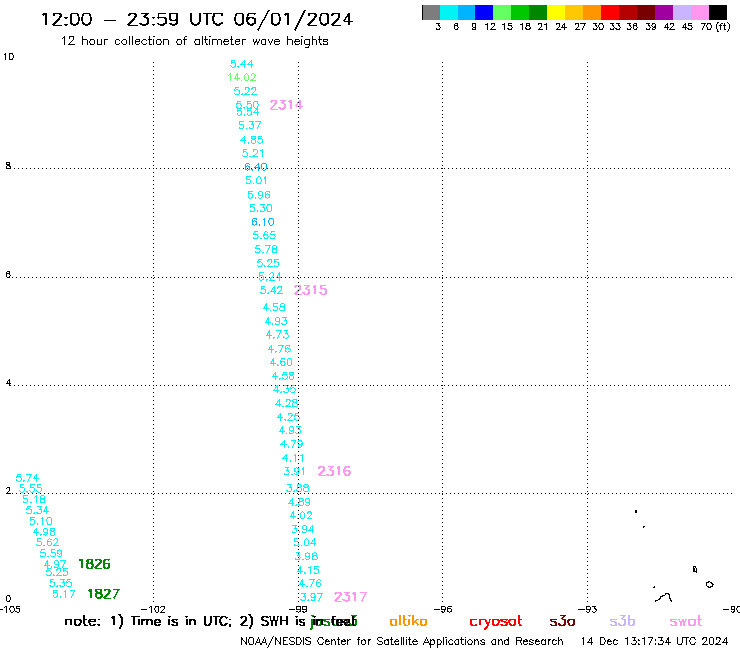This screenshot has width=740, height=650.
Task: Click the wave height value 4.15
Action: pos(309,570)
